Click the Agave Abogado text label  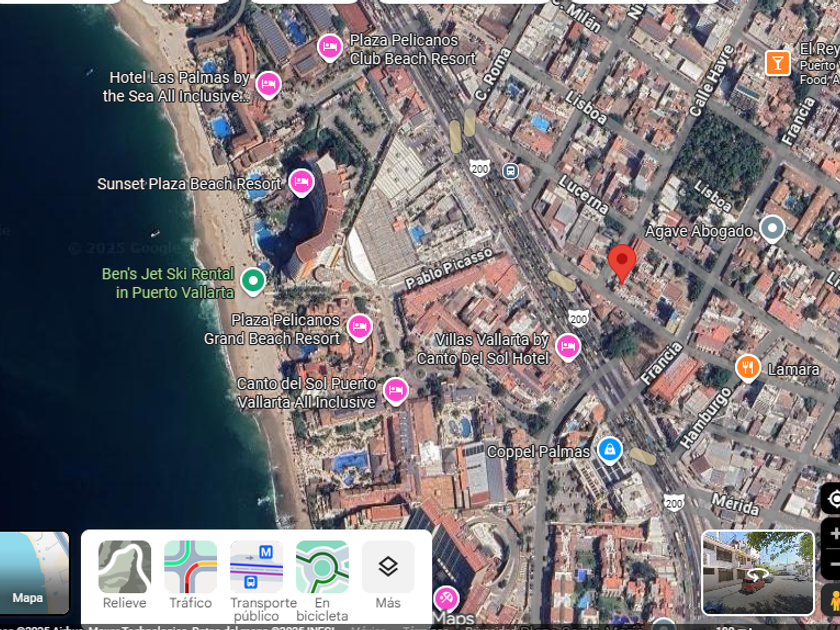[699, 231]
